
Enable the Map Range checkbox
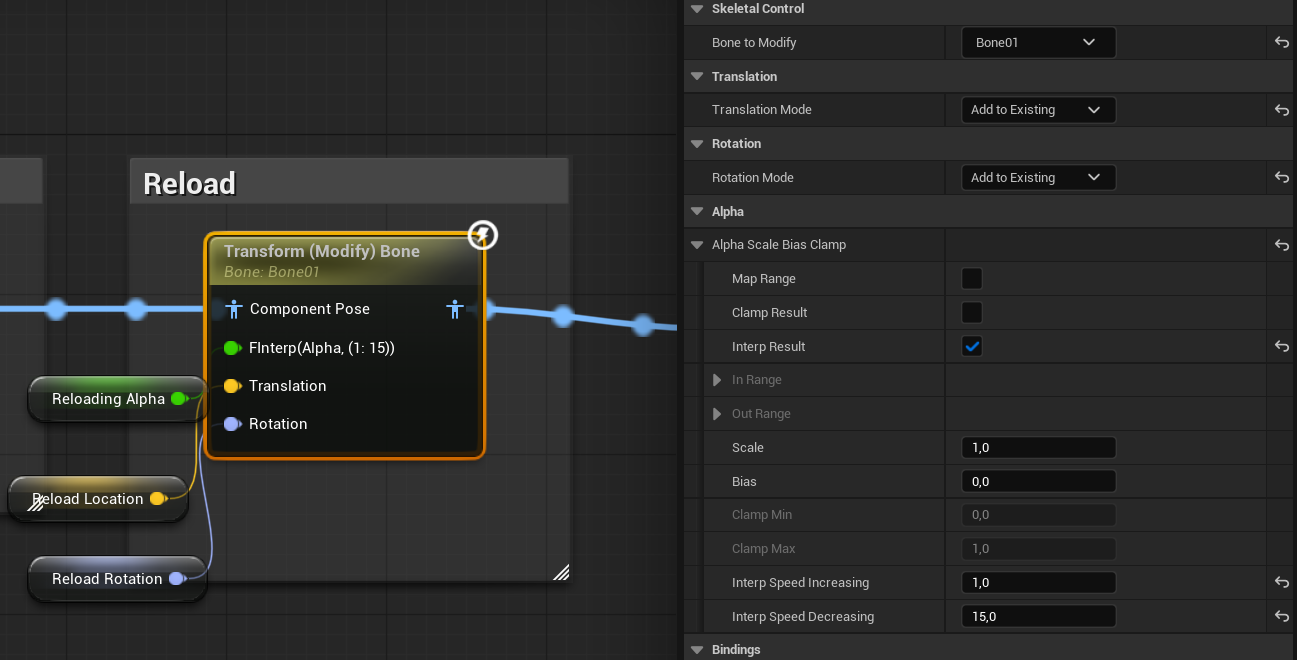[971, 279]
